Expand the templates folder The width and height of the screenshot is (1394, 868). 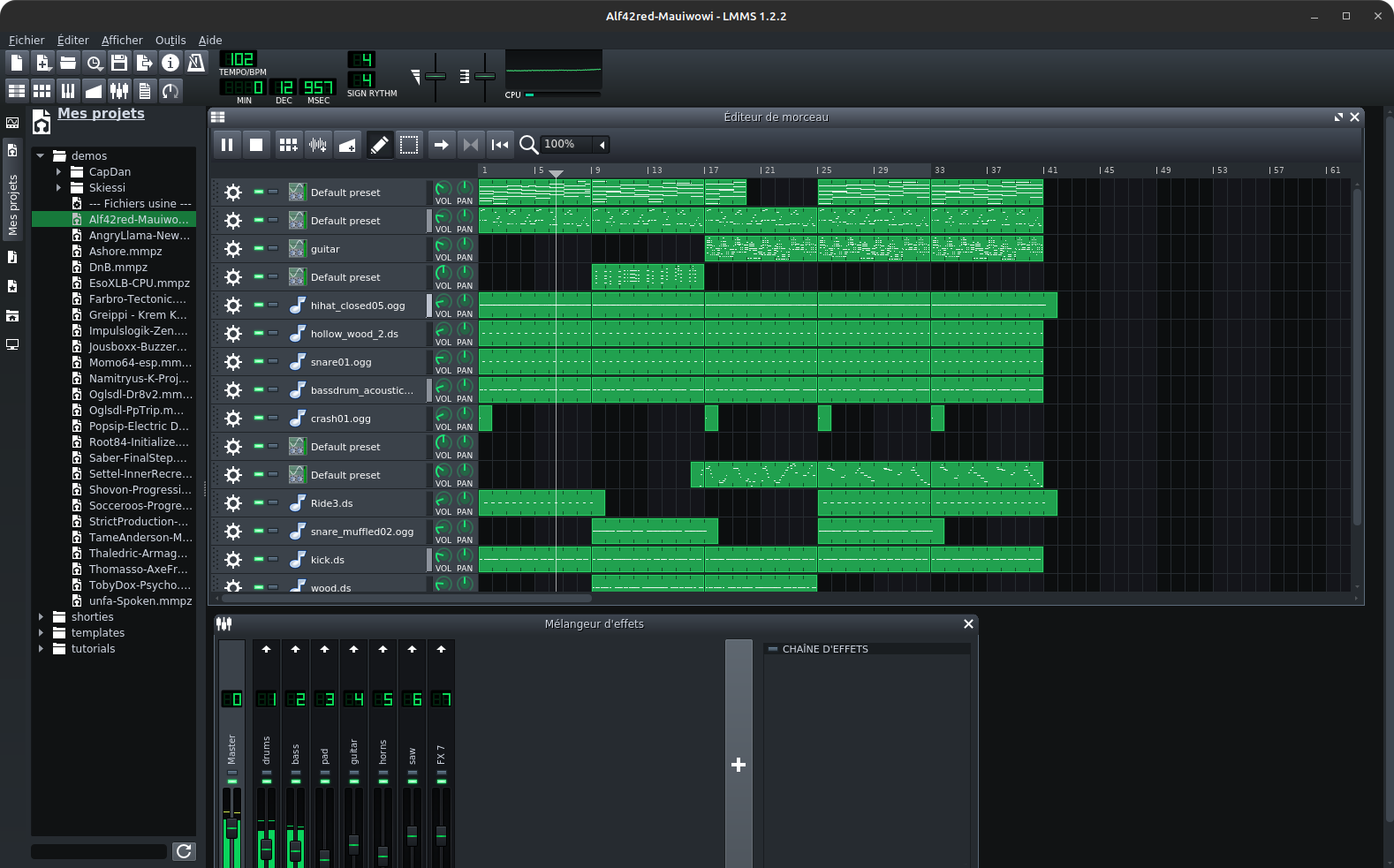tap(41, 633)
